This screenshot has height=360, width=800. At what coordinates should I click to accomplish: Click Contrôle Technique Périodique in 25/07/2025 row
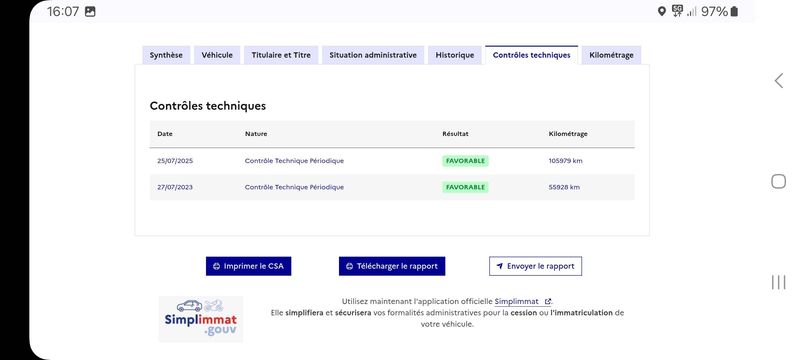click(294, 161)
